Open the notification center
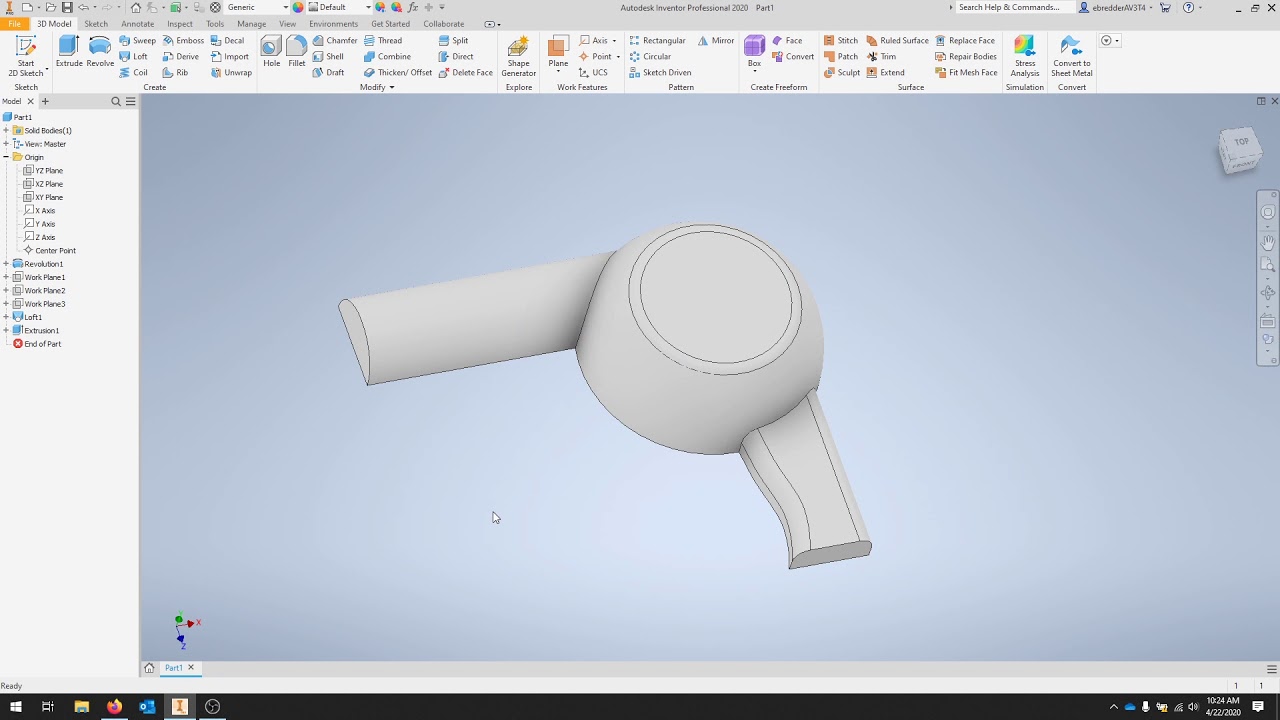Screen dimensions: 1280x720 [1258, 706]
